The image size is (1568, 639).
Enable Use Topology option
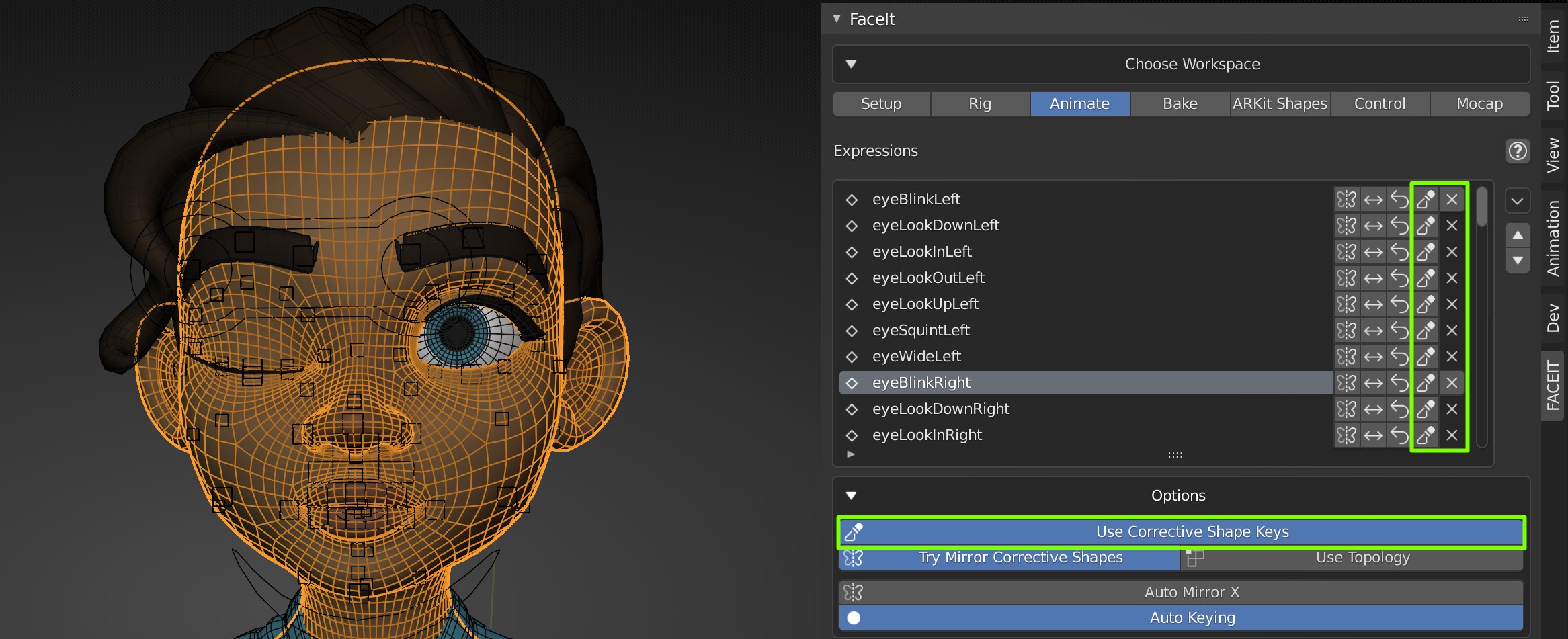coord(1352,558)
